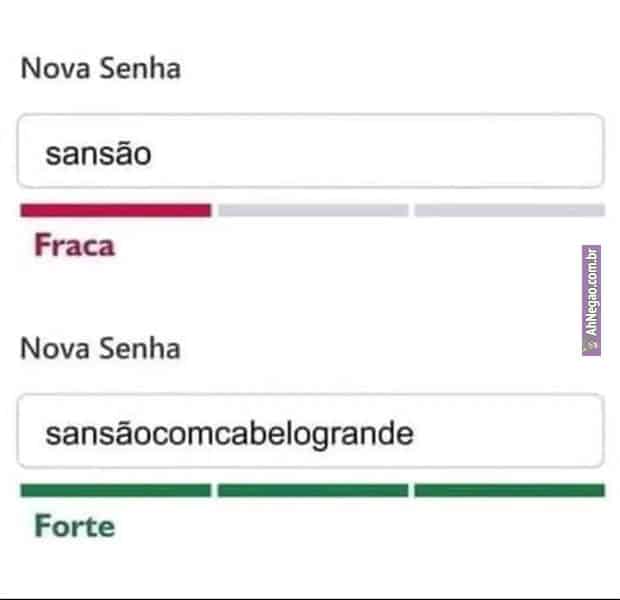Click the rightmost gray segment of the weak meter
620x600 pixels.
tap(509, 210)
